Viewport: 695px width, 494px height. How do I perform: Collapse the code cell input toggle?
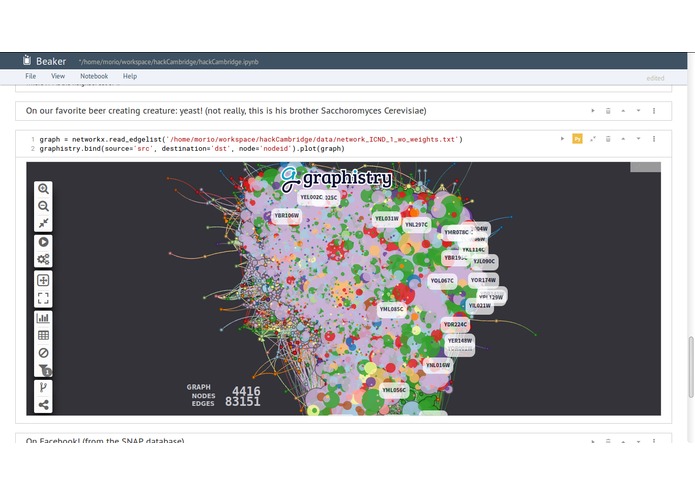[593, 139]
